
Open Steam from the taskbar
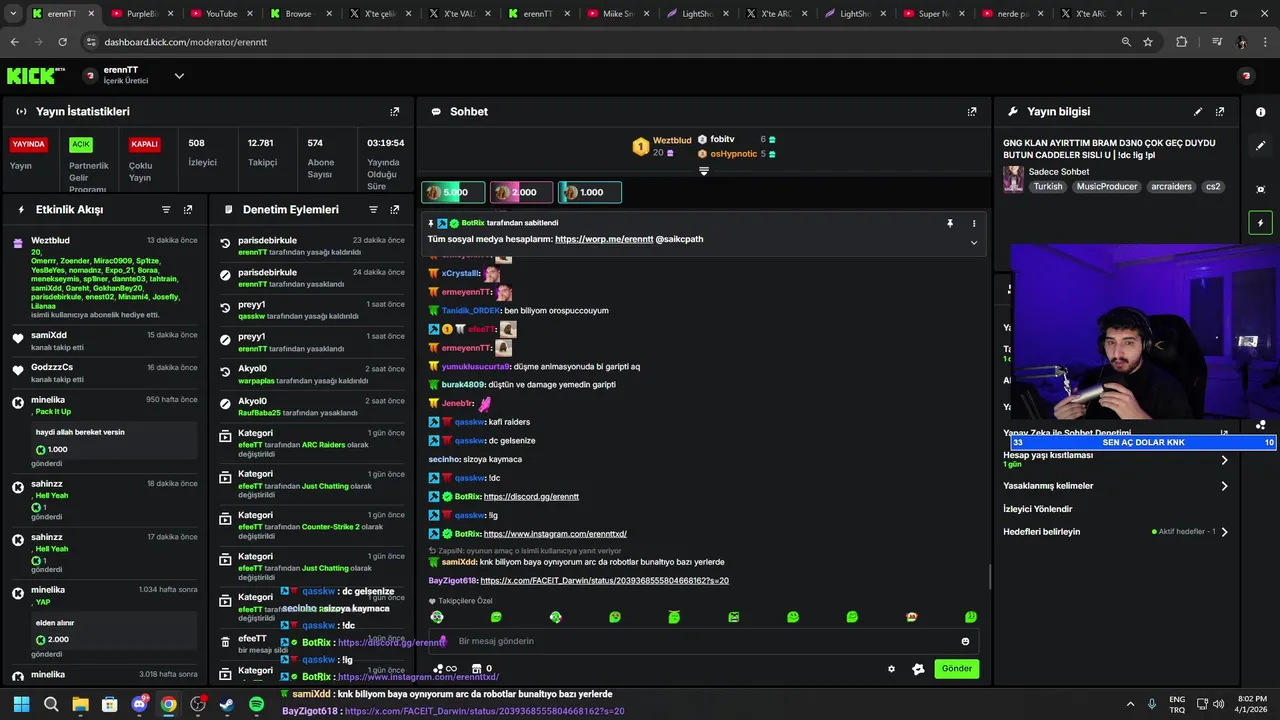point(227,704)
